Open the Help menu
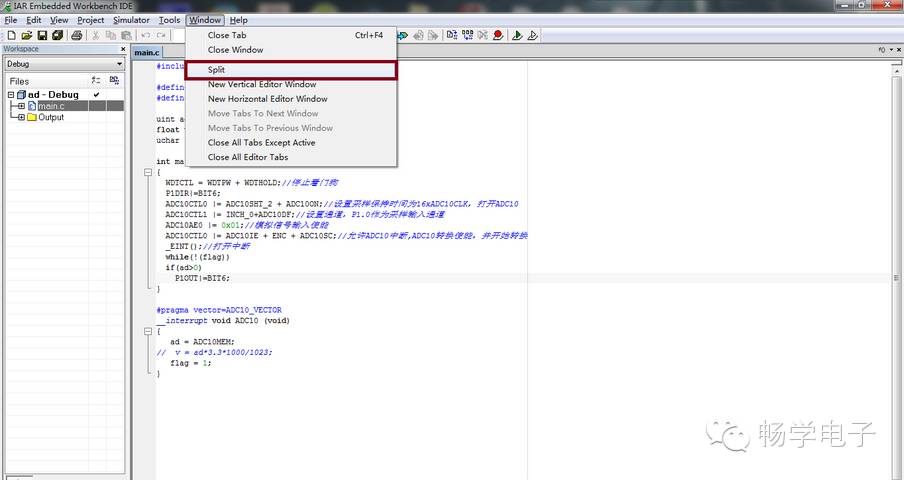Viewport: 904px width, 480px height. [x=239, y=20]
